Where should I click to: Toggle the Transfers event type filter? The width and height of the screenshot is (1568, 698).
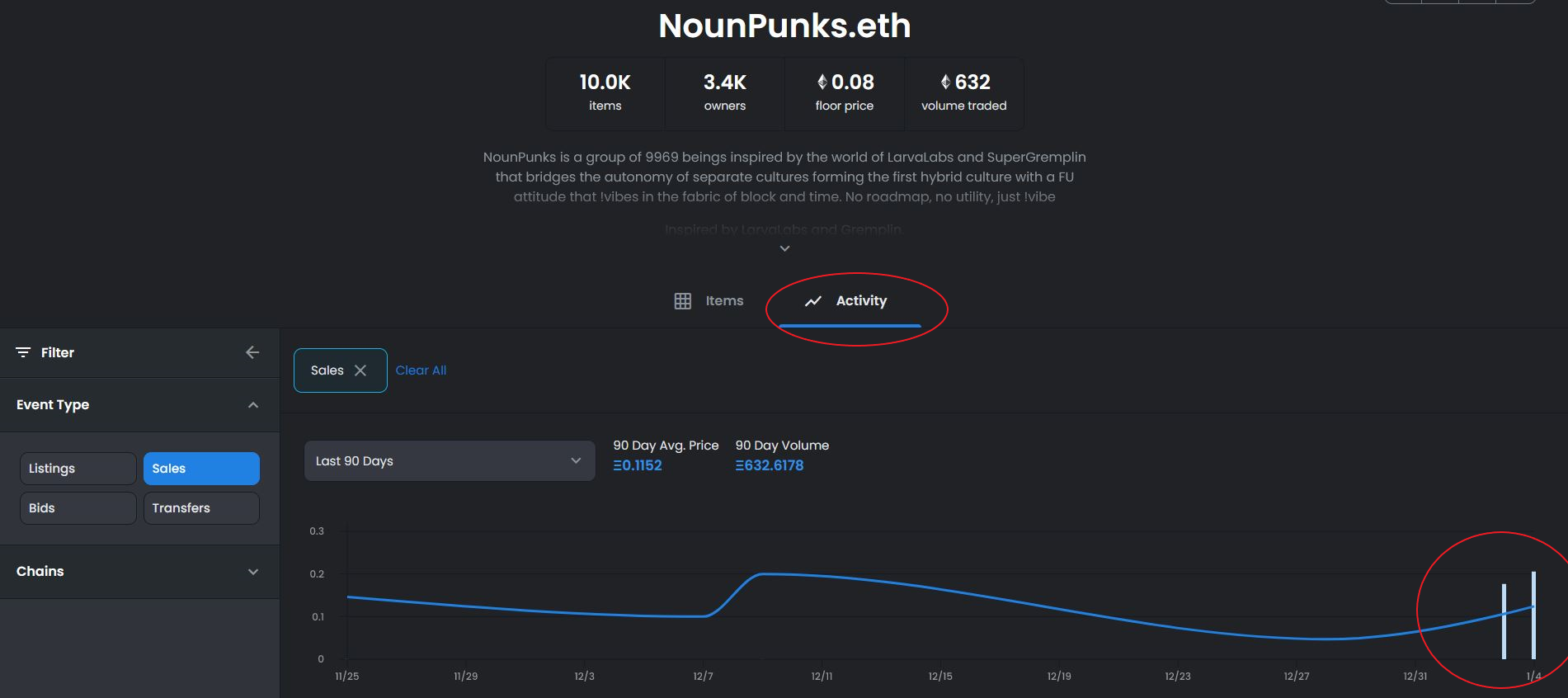click(201, 508)
